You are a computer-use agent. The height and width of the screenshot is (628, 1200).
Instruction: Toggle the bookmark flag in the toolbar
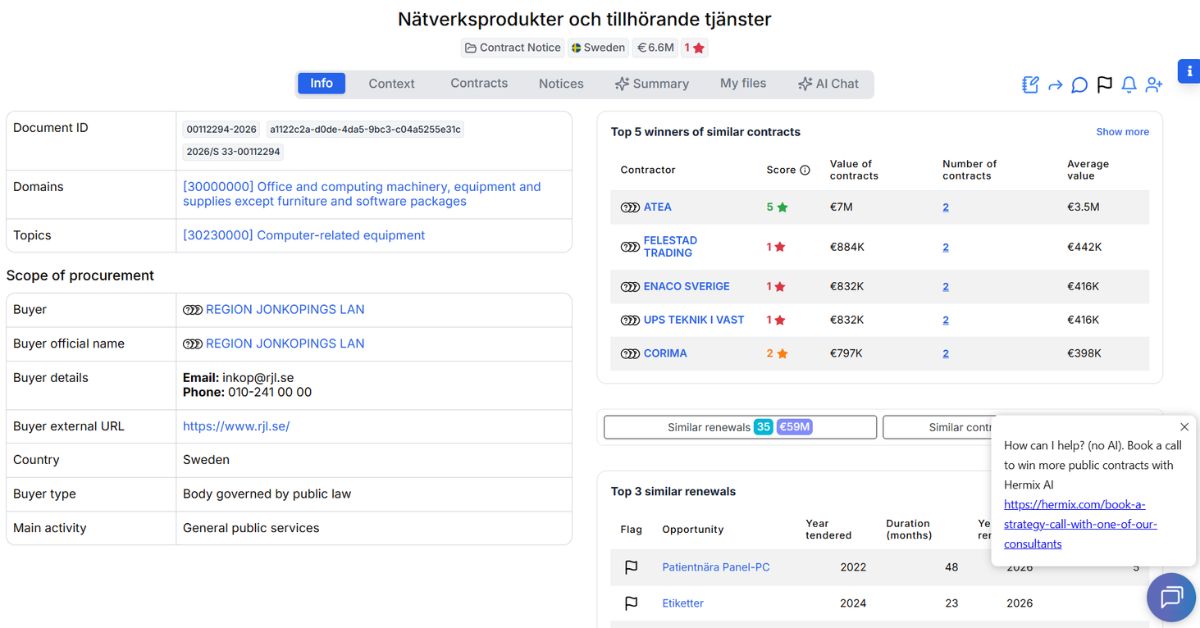point(1104,85)
